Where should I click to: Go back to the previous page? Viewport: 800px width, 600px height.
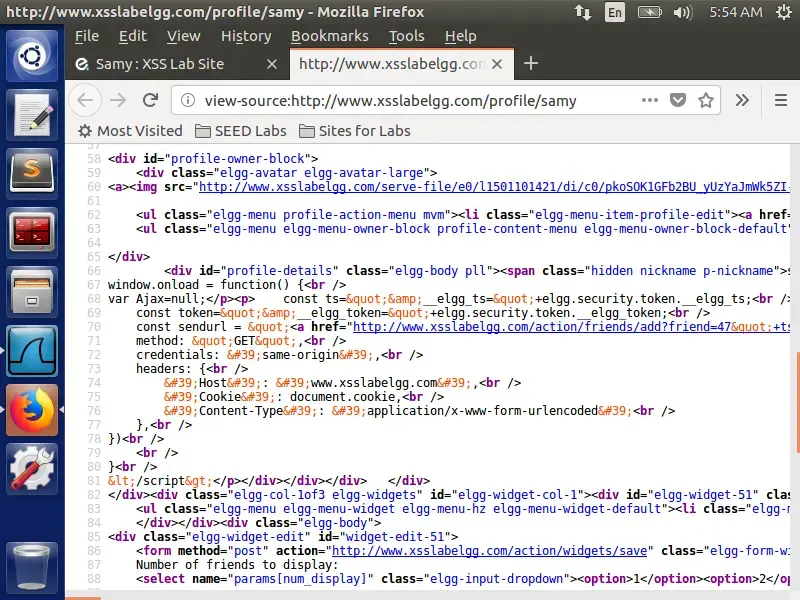pyautogui.click(x=85, y=100)
